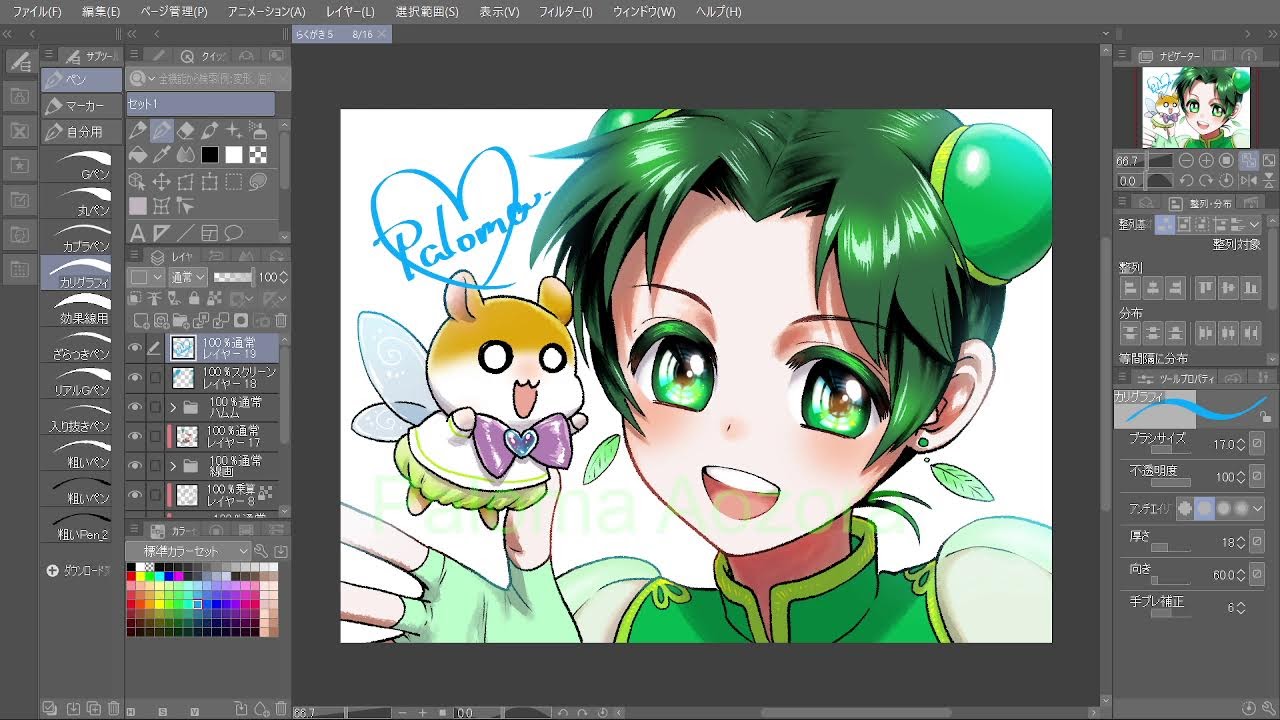Open the 通常 blending mode dropdown
Image resolution: width=1280 pixels, height=720 pixels.
(188, 277)
